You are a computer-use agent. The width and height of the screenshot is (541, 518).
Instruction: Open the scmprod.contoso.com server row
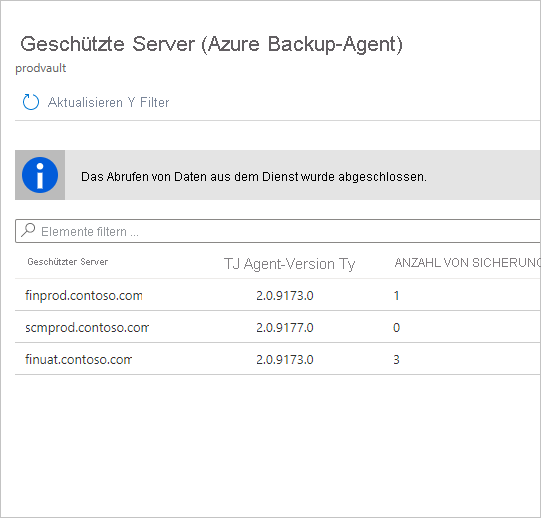pos(278,327)
